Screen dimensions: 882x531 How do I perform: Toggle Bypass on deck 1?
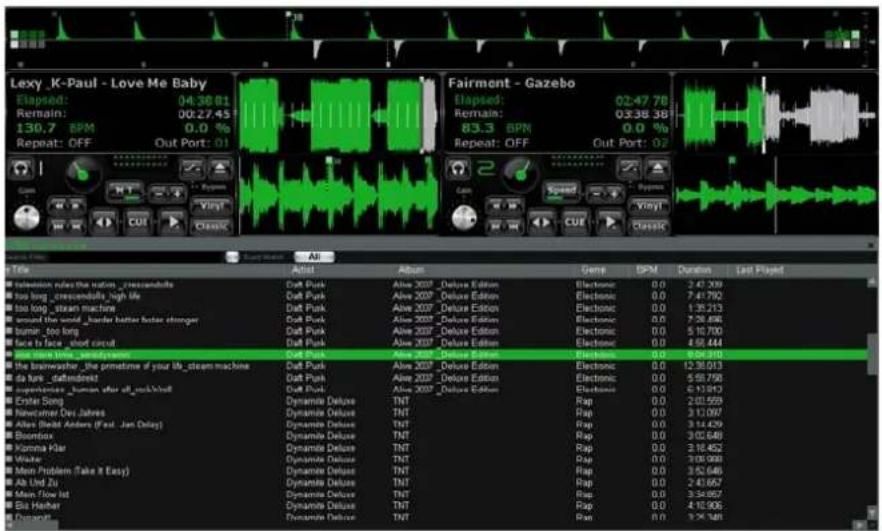(x=212, y=187)
